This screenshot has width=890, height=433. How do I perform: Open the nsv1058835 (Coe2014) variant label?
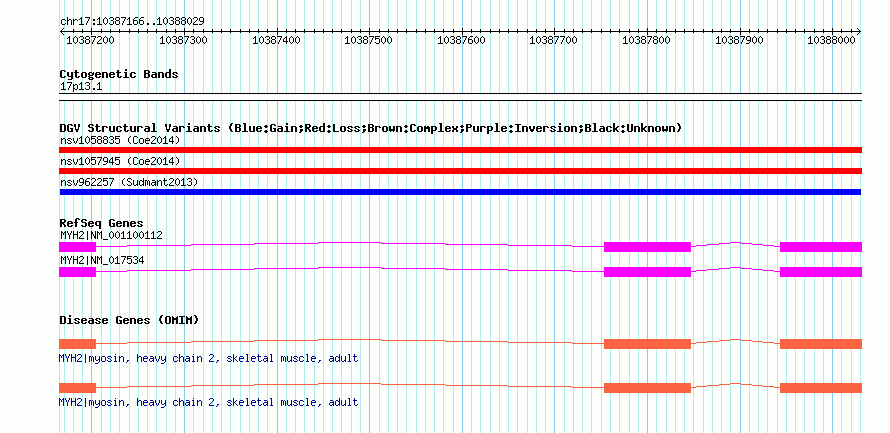[120, 140]
